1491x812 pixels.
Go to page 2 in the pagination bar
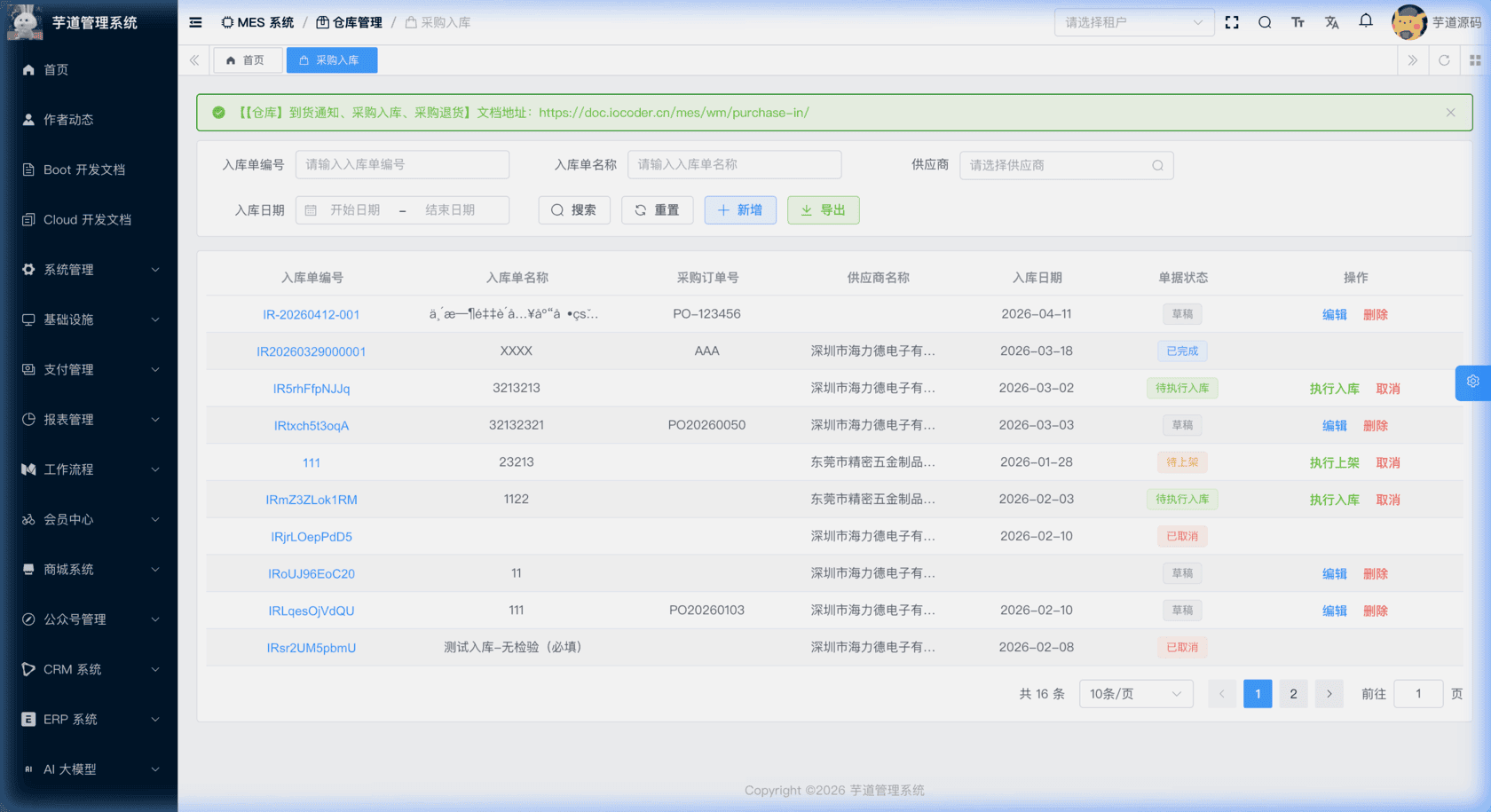(x=1293, y=693)
